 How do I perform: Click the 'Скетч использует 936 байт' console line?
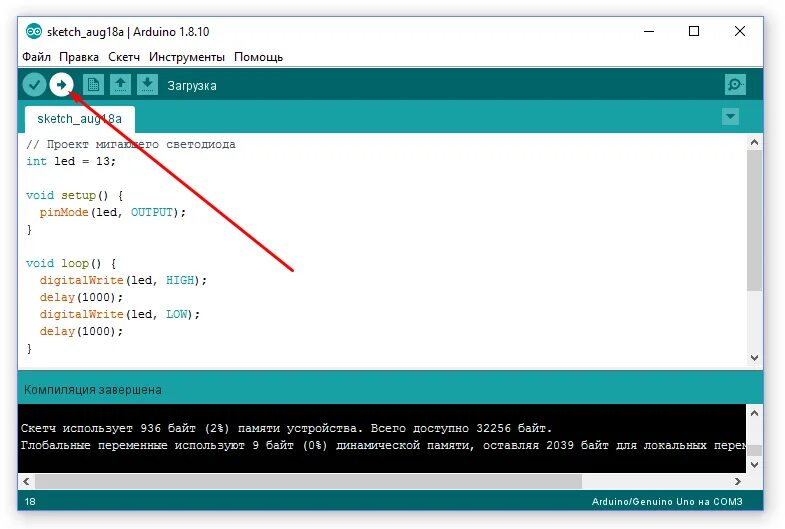tap(286, 428)
